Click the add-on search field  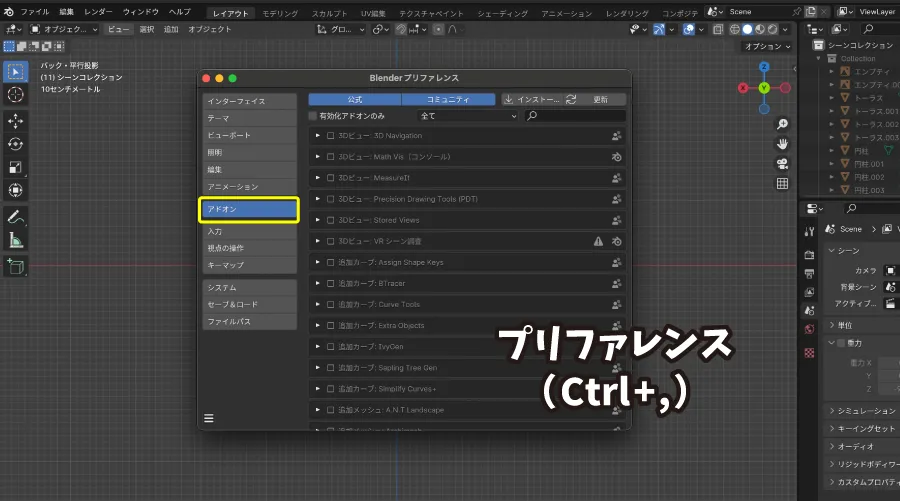coord(580,116)
